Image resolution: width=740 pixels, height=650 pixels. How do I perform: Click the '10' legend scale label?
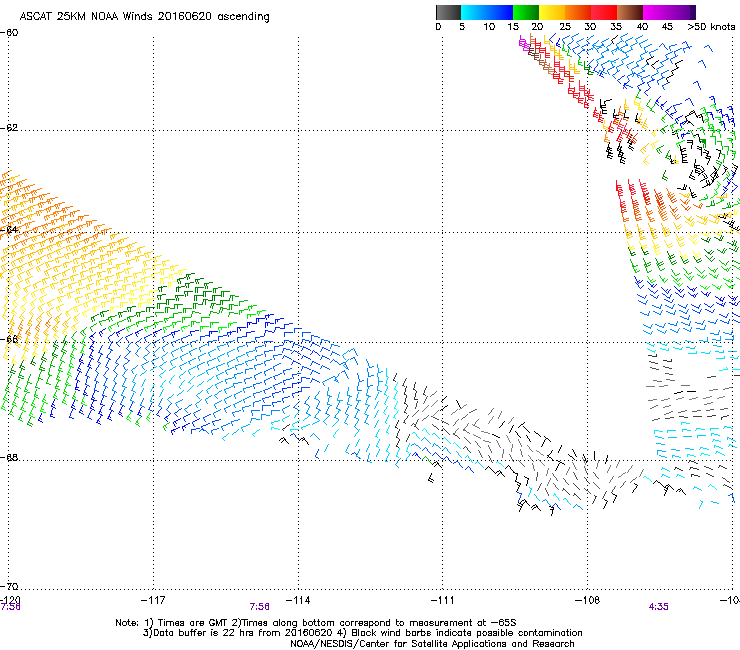(x=489, y=27)
